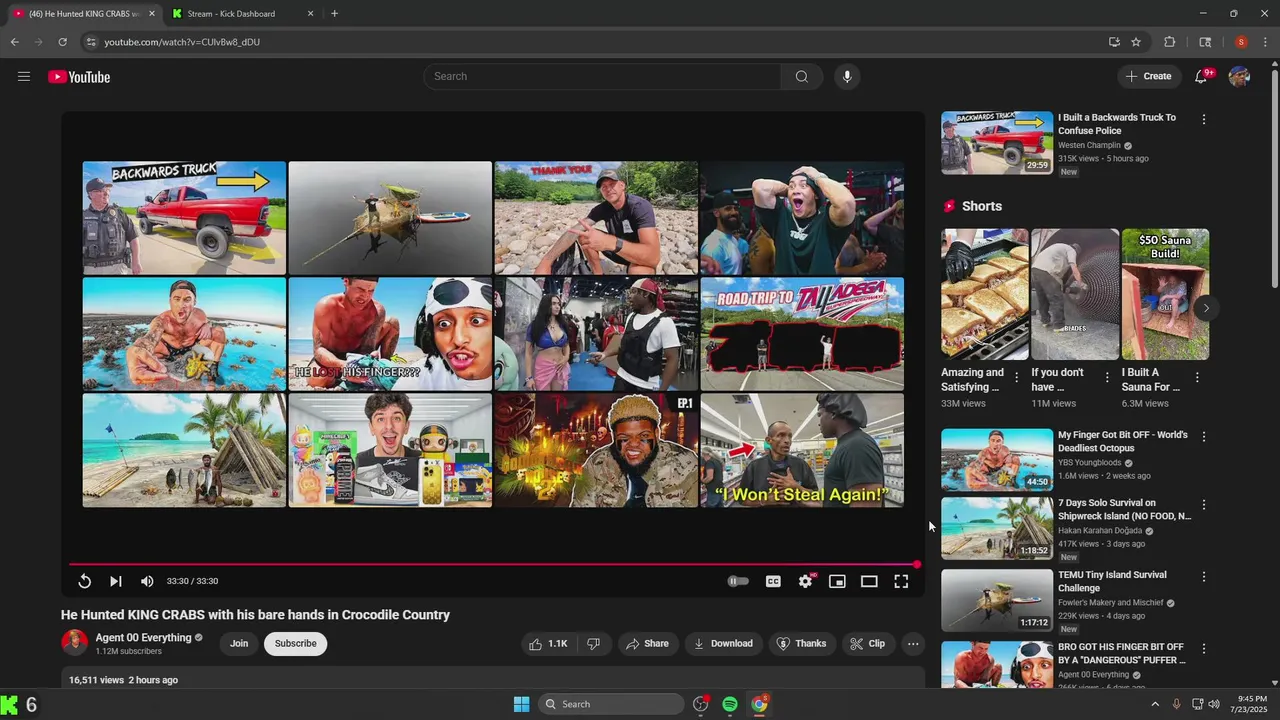Viewport: 1280px width, 720px height.
Task: Open Spotify from the taskbar
Action: tap(730, 704)
